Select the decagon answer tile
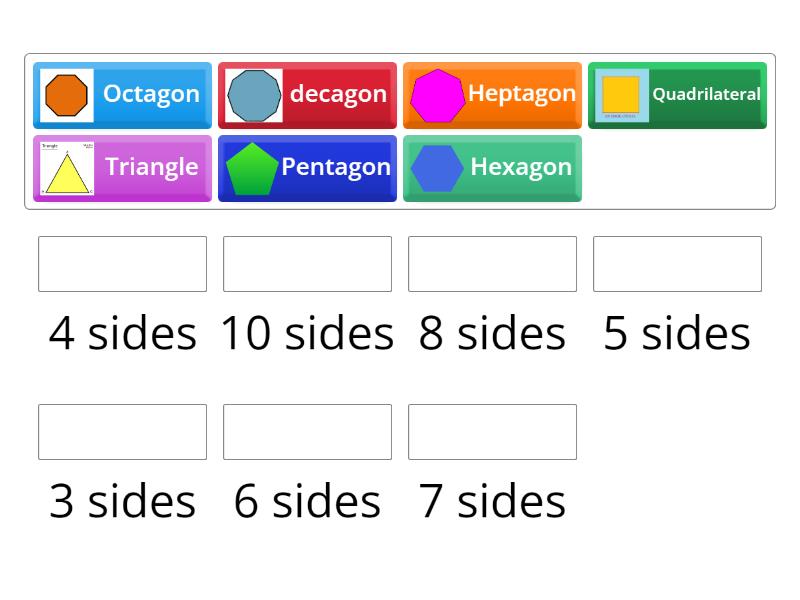800x600 pixels. pyautogui.click(x=307, y=95)
